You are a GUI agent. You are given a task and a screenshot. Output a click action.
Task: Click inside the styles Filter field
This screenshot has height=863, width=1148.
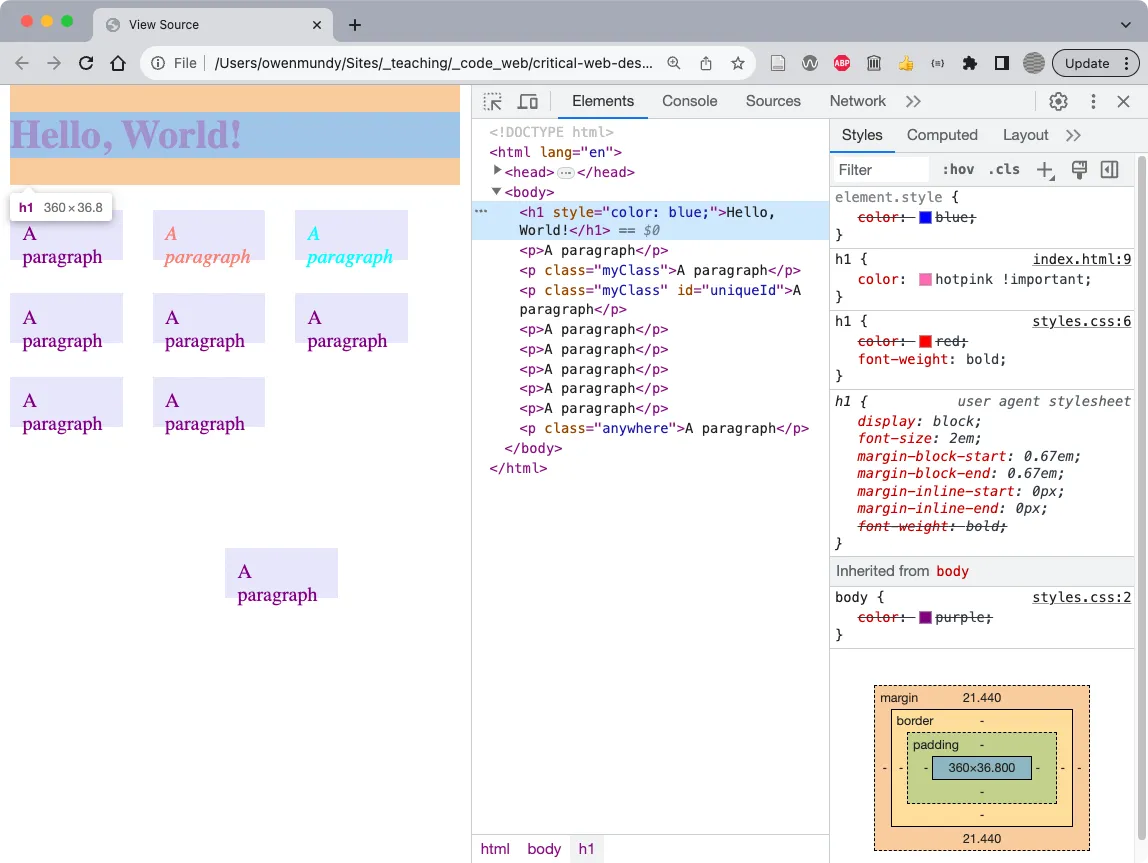[x=880, y=169]
